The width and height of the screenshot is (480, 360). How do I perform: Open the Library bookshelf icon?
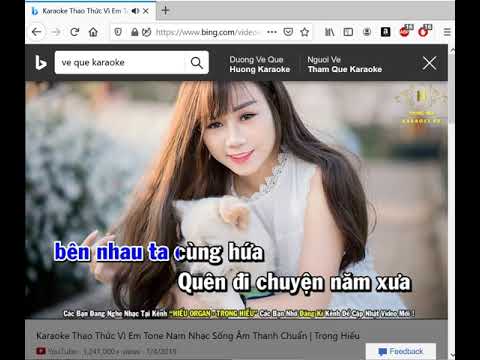tap(329, 32)
